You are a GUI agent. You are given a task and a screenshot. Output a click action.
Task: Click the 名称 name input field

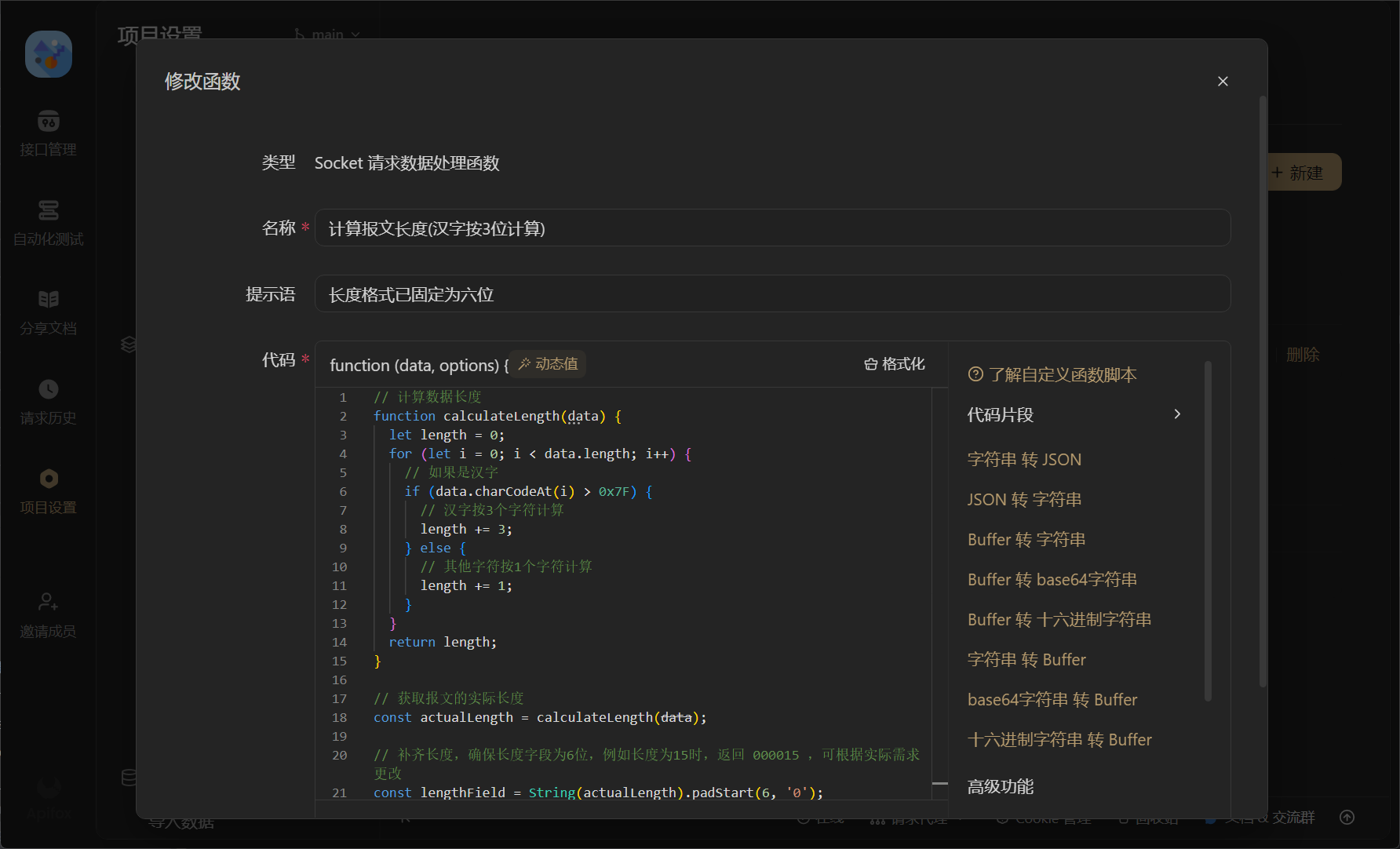pyautogui.click(x=772, y=228)
